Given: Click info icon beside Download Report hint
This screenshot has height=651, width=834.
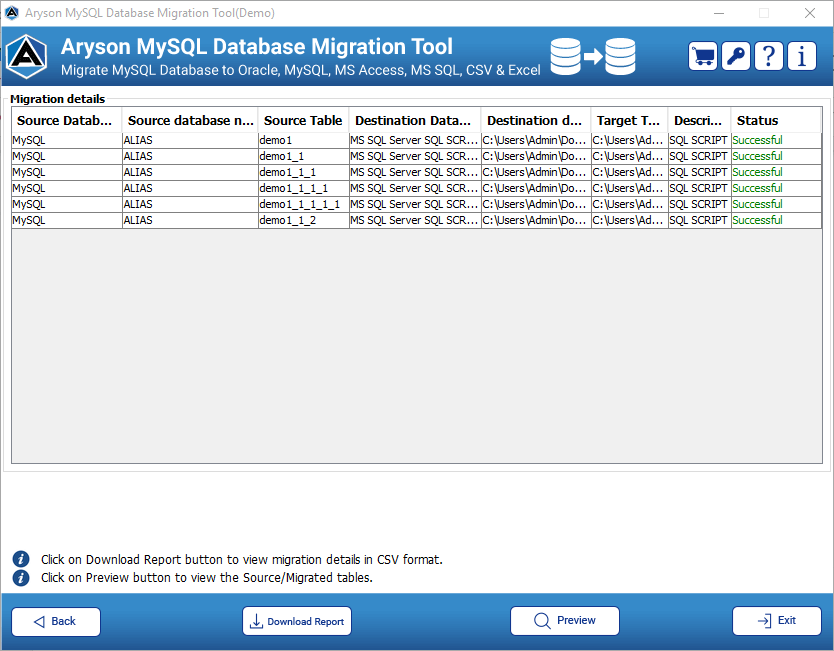Looking at the screenshot, I should tap(21, 559).
